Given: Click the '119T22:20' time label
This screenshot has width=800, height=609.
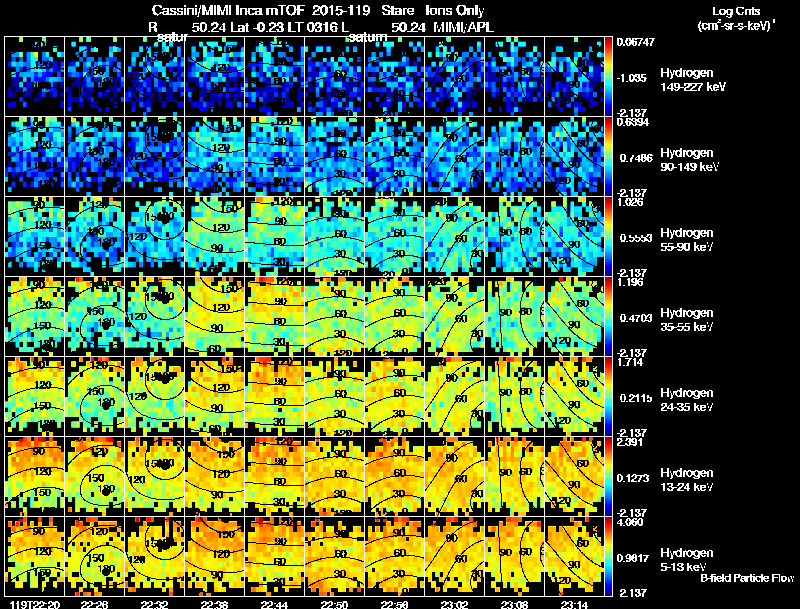Looking at the screenshot, I should click(x=35, y=605).
